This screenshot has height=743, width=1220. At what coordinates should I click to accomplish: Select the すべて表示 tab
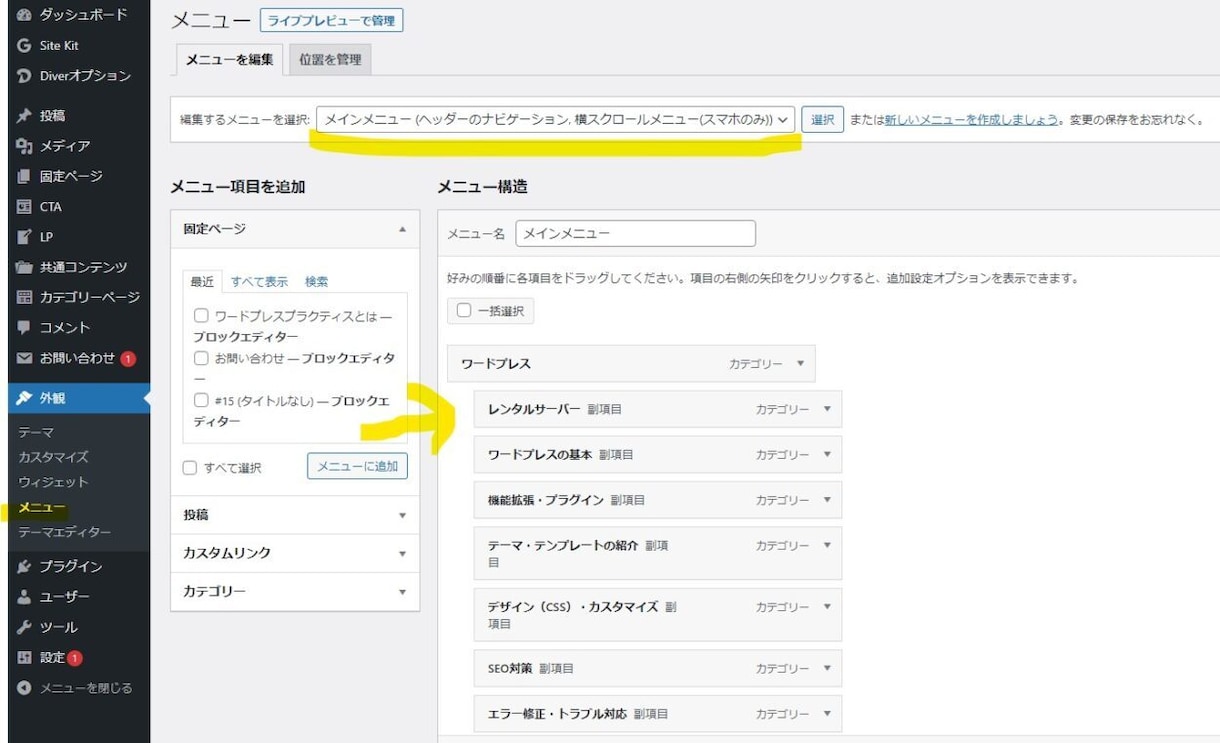pyautogui.click(x=259, y=282)
